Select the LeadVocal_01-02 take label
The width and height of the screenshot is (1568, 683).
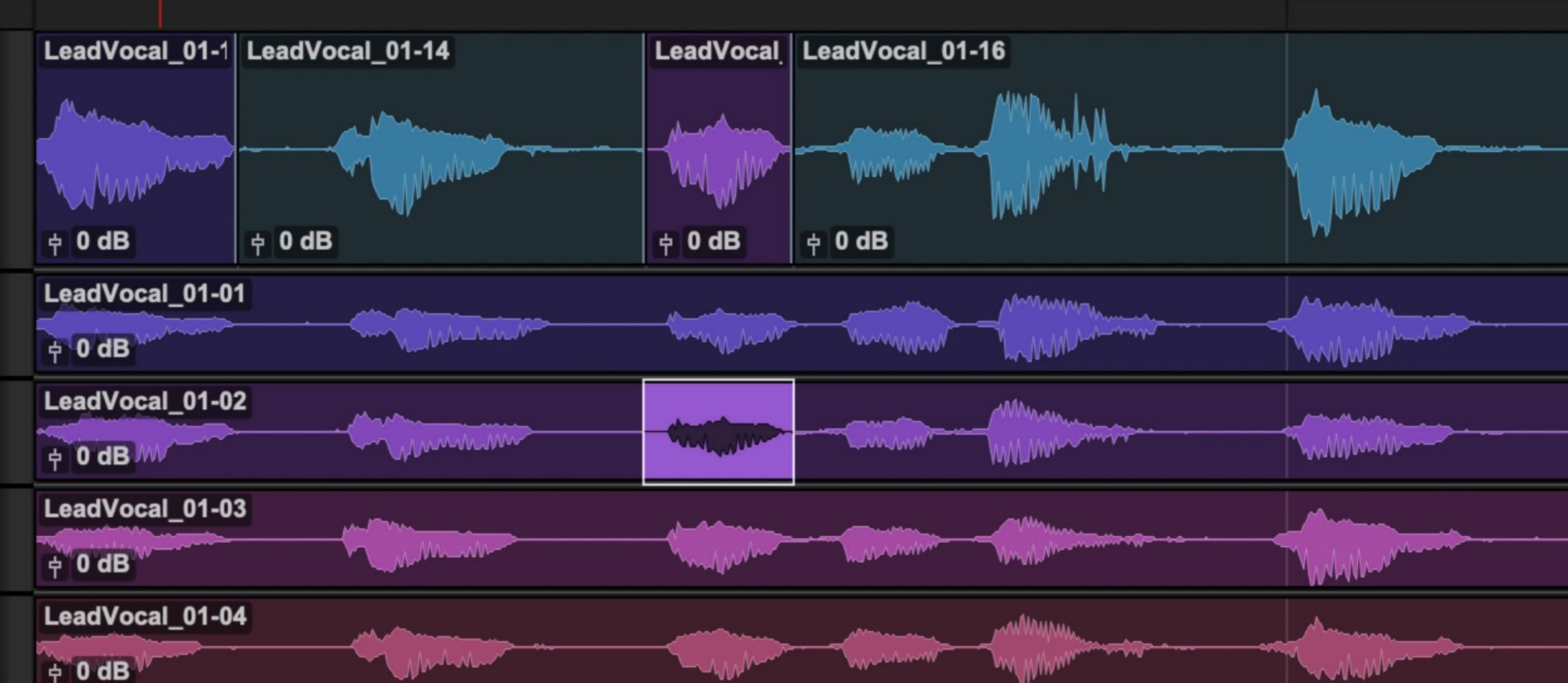[x=145, y=401]
